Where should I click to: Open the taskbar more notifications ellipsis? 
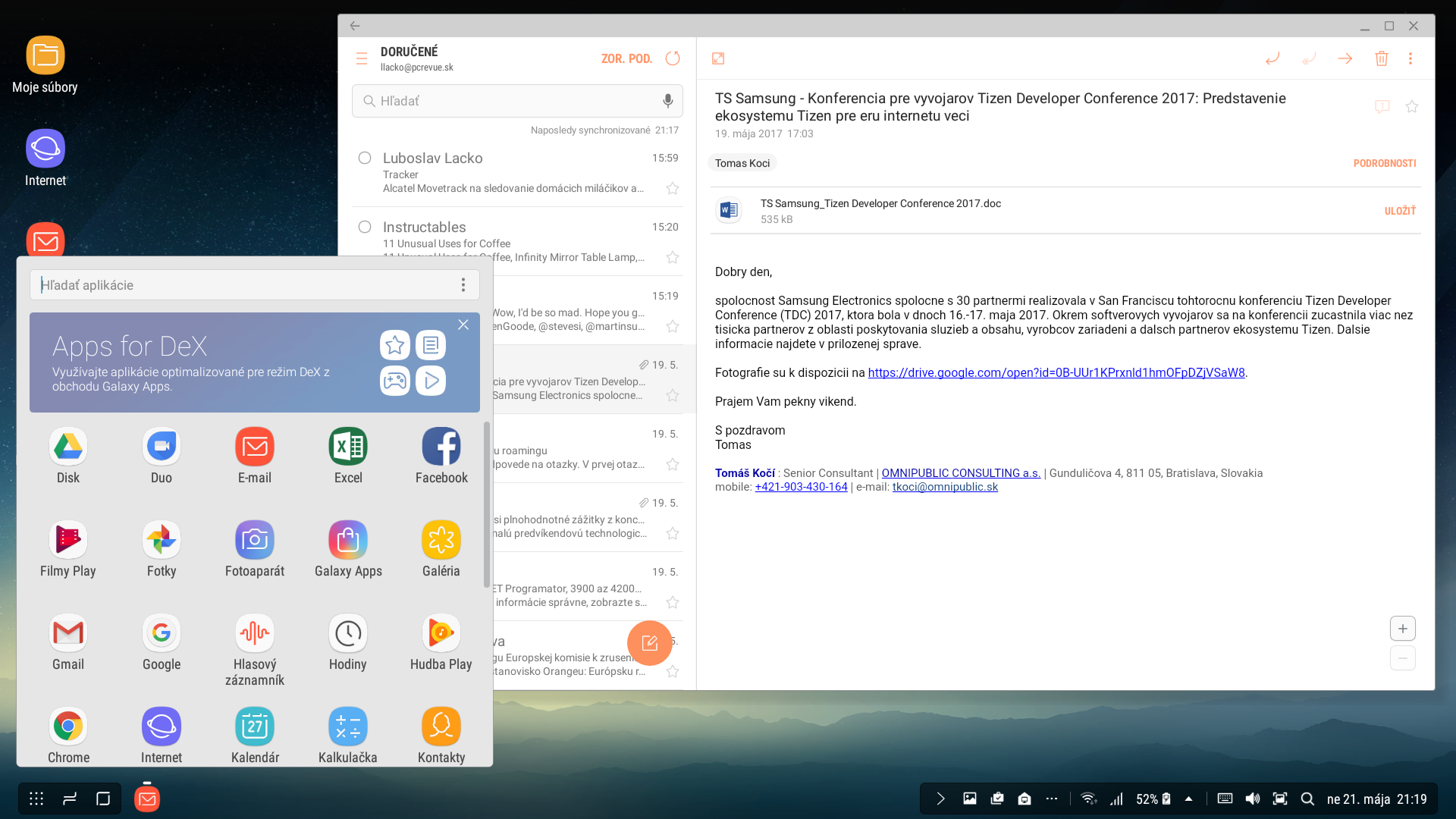pyautogui.click(x=1052, y=799)
